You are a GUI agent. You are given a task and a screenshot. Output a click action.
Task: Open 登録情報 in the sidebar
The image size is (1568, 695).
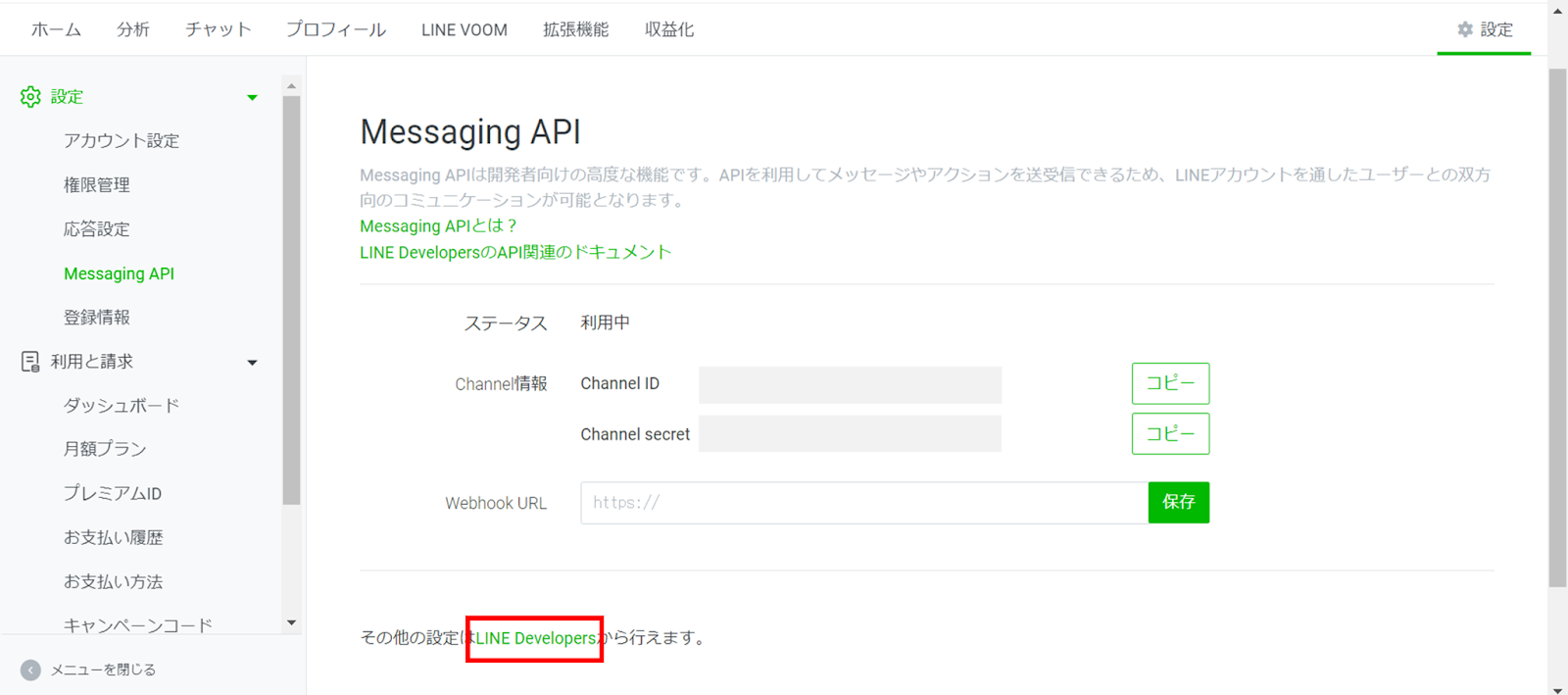coord(97,317)
